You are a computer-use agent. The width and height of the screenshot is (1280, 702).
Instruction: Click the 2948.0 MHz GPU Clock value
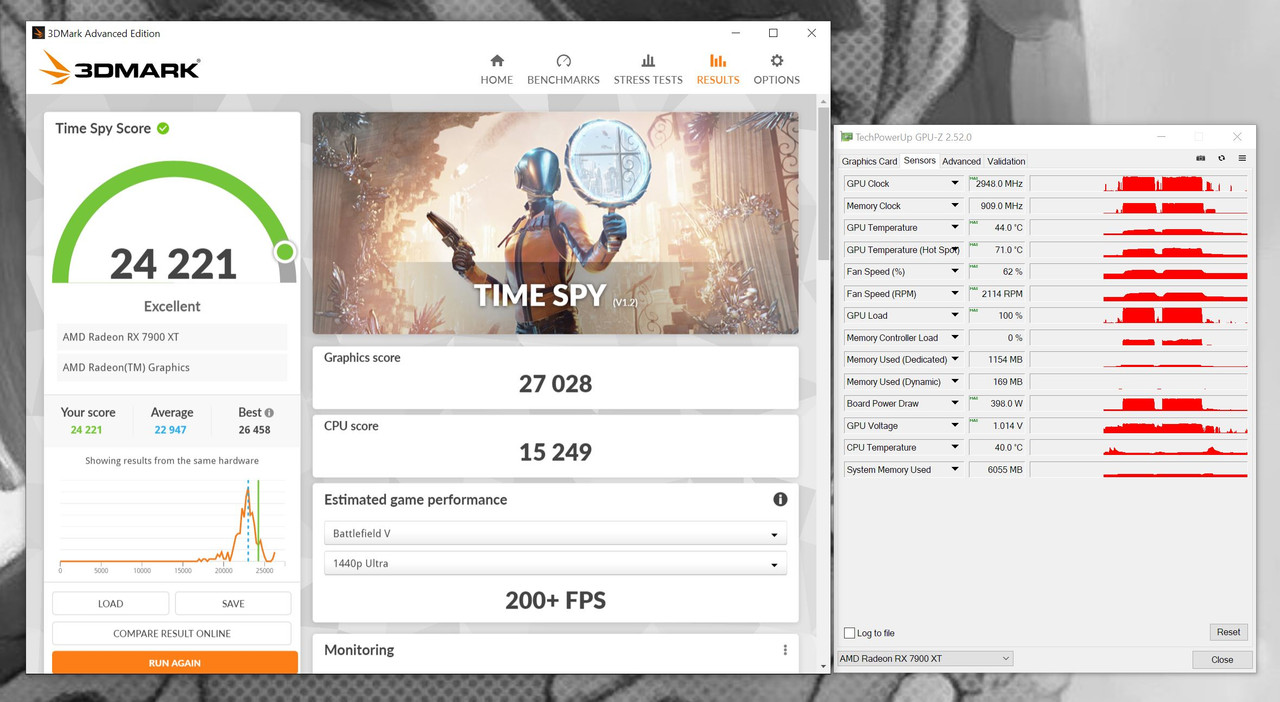[x=996, y=184]
